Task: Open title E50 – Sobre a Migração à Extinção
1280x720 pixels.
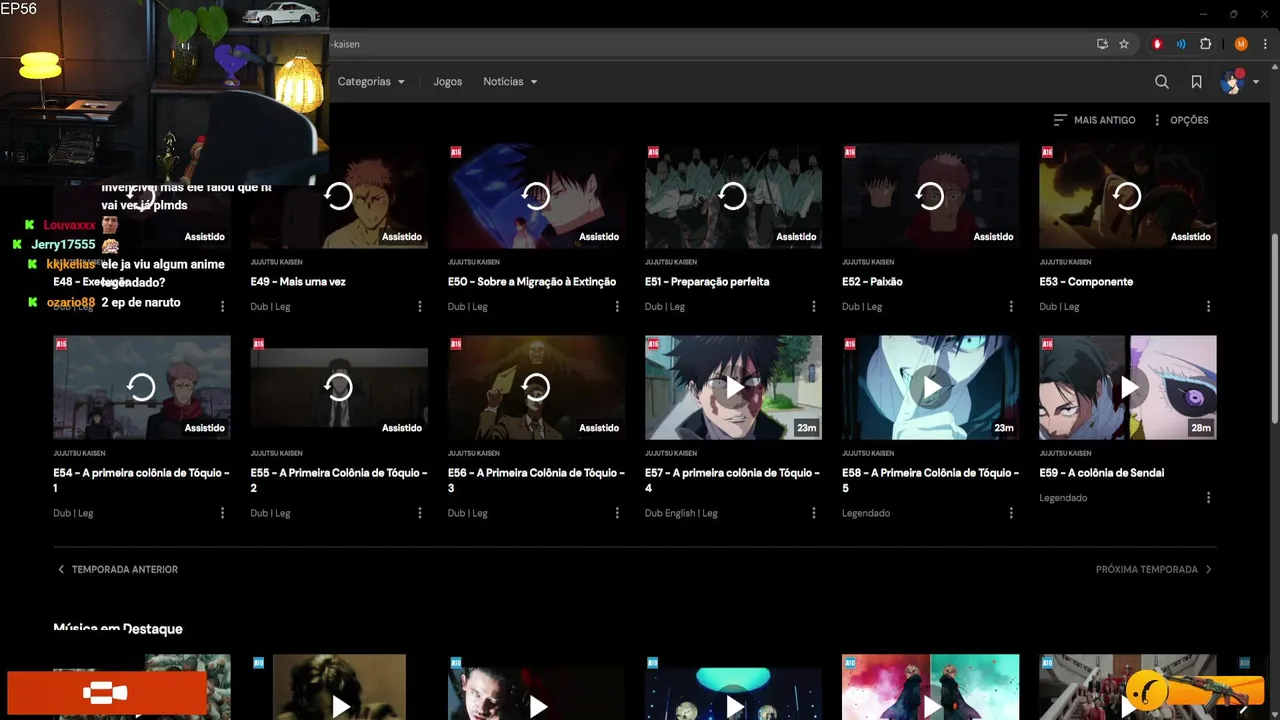Action: 532,282
